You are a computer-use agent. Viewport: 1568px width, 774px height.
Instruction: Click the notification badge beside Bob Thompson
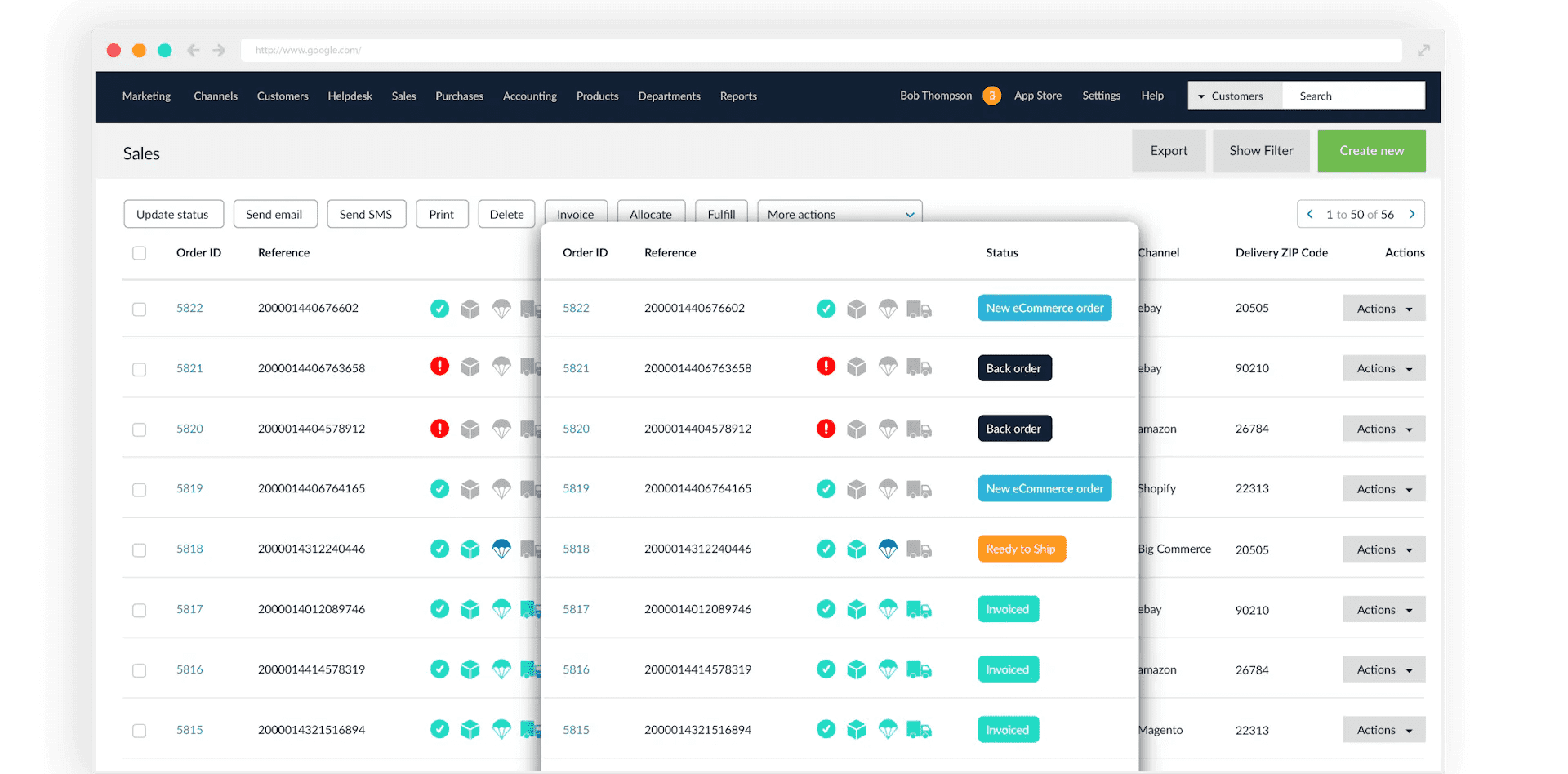991,96
